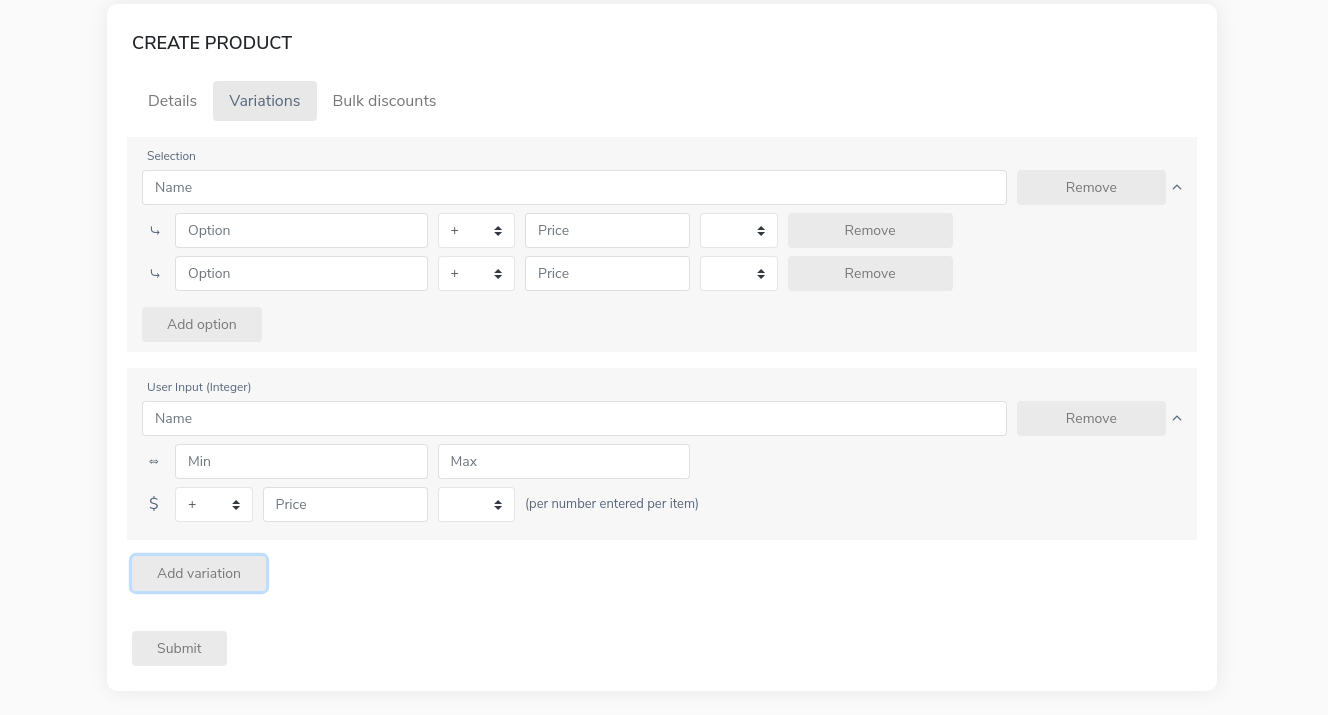This screenshot has height=715, width=1328.
Task: Click the second option's indent arrow icon
Action: point(155,274)
